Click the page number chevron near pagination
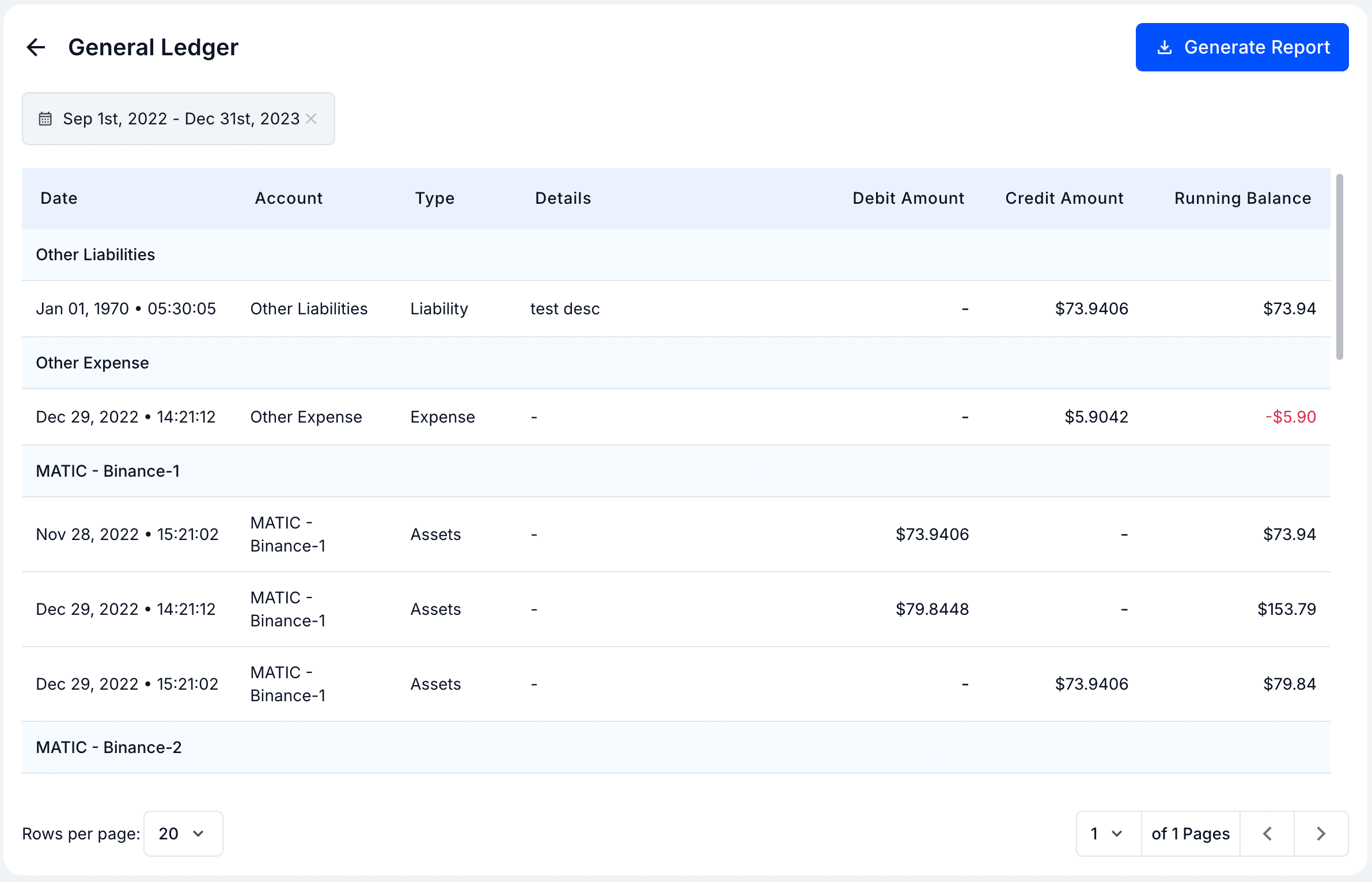This screenshot has width=1372, height=882. pos(1117,833)
